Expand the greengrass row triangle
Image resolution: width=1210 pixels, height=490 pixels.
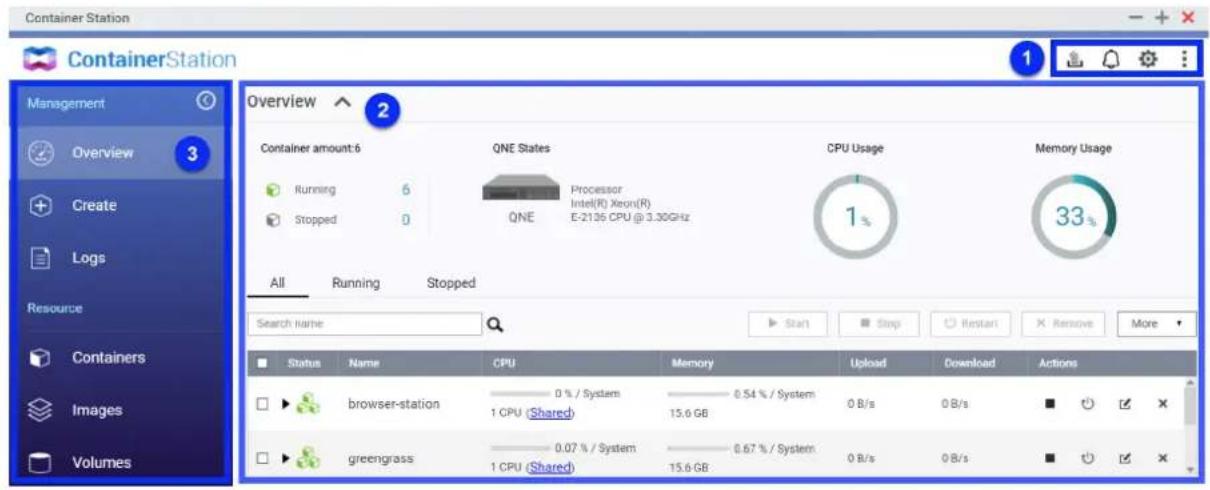click(x=285, y=457)
